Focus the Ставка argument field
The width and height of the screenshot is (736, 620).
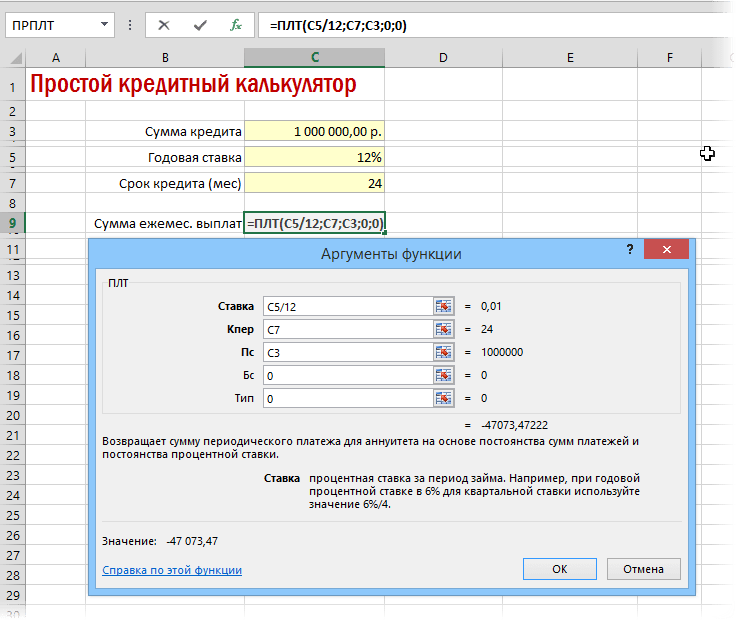(348, 306)
